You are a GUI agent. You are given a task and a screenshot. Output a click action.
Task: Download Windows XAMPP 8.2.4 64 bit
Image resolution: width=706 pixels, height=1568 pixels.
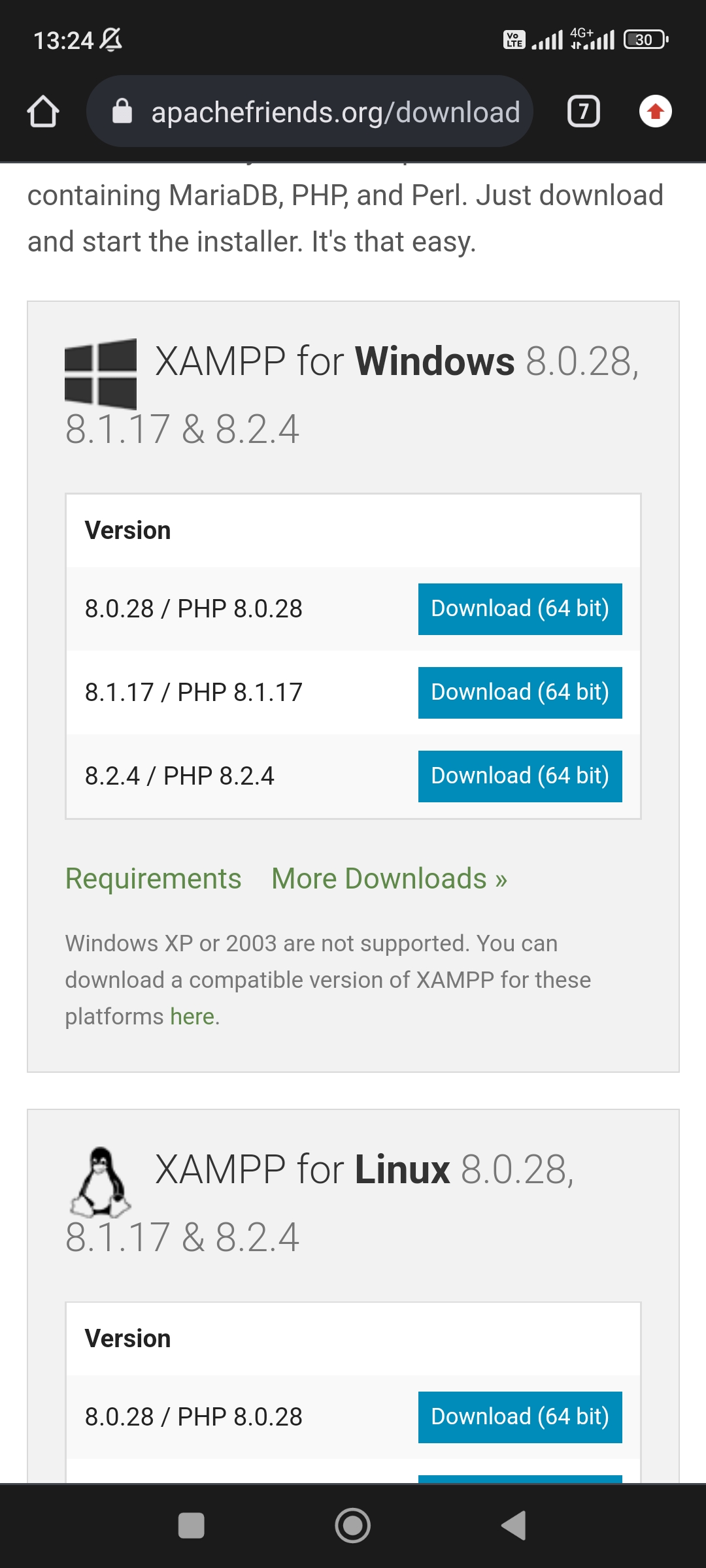point(520,776)
